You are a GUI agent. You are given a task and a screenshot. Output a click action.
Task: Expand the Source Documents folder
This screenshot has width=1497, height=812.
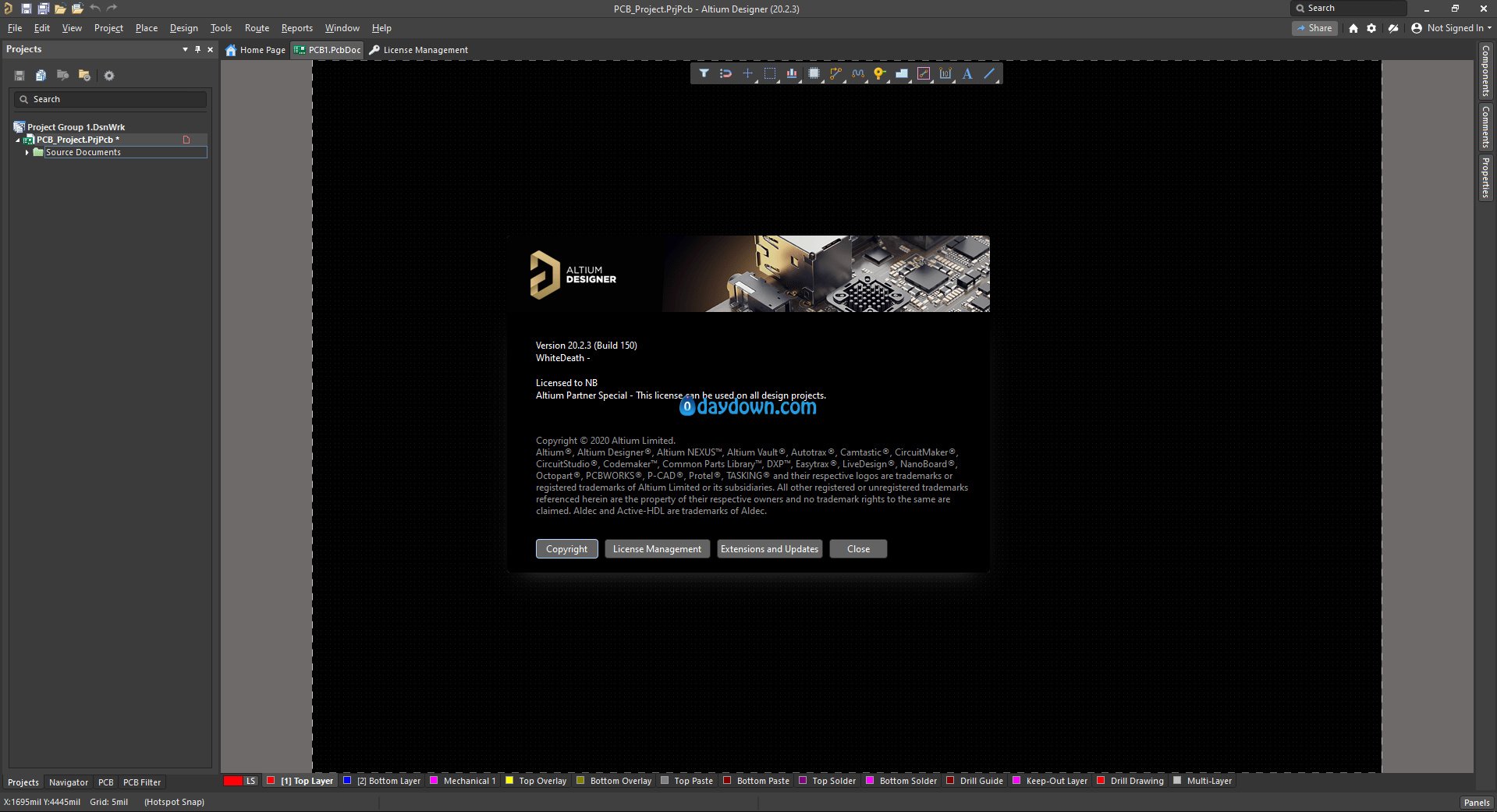pyautogui.click(x=27, y=152)
